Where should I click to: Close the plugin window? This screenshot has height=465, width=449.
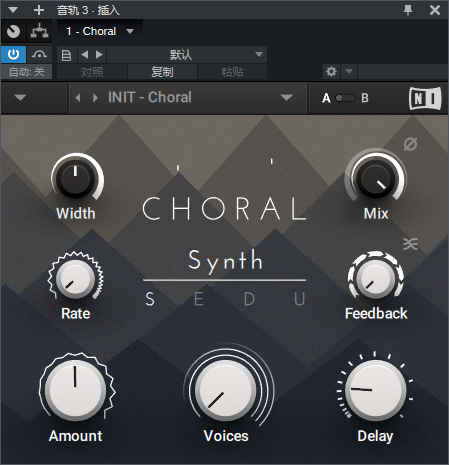[435, 10]
